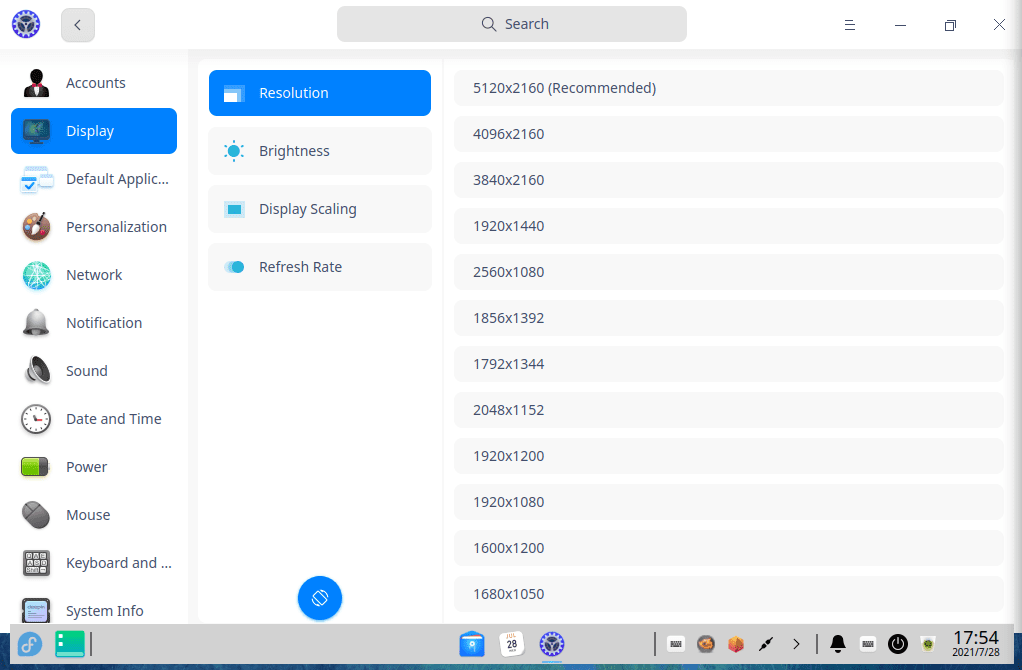The height and width of the screenshot is (670, 1022).
Task: Select 3840x2160 resolution
Action: tap(729, 180)
